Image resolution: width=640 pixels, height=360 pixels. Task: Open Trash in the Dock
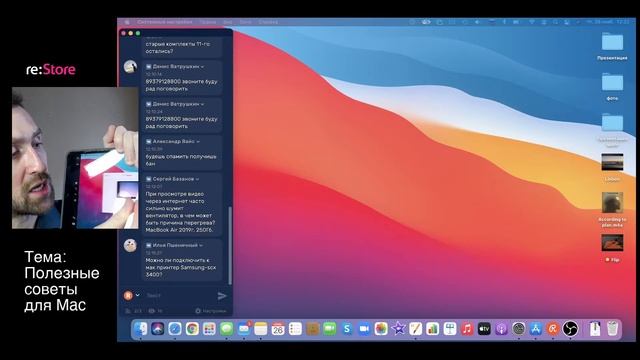click(x=612, y=329)
